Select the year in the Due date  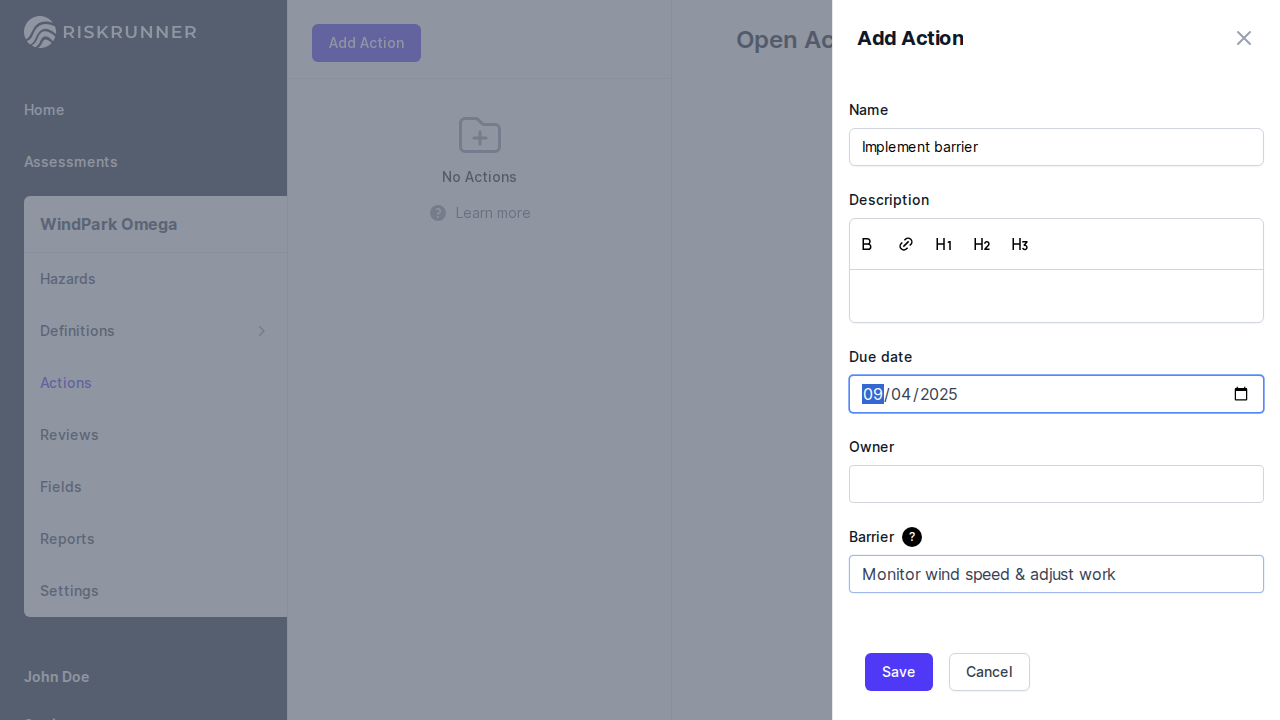[x=939, y=394]
